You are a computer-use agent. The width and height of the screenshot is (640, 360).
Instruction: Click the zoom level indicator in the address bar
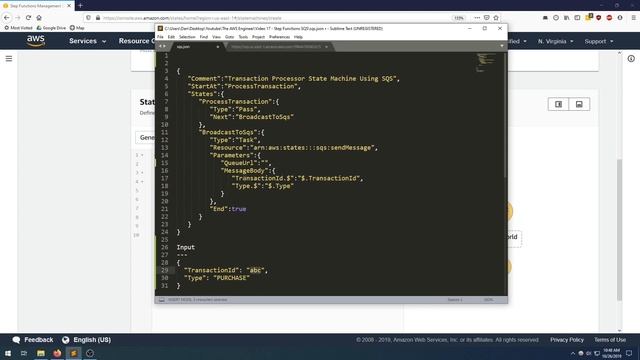tap(459, 18)
